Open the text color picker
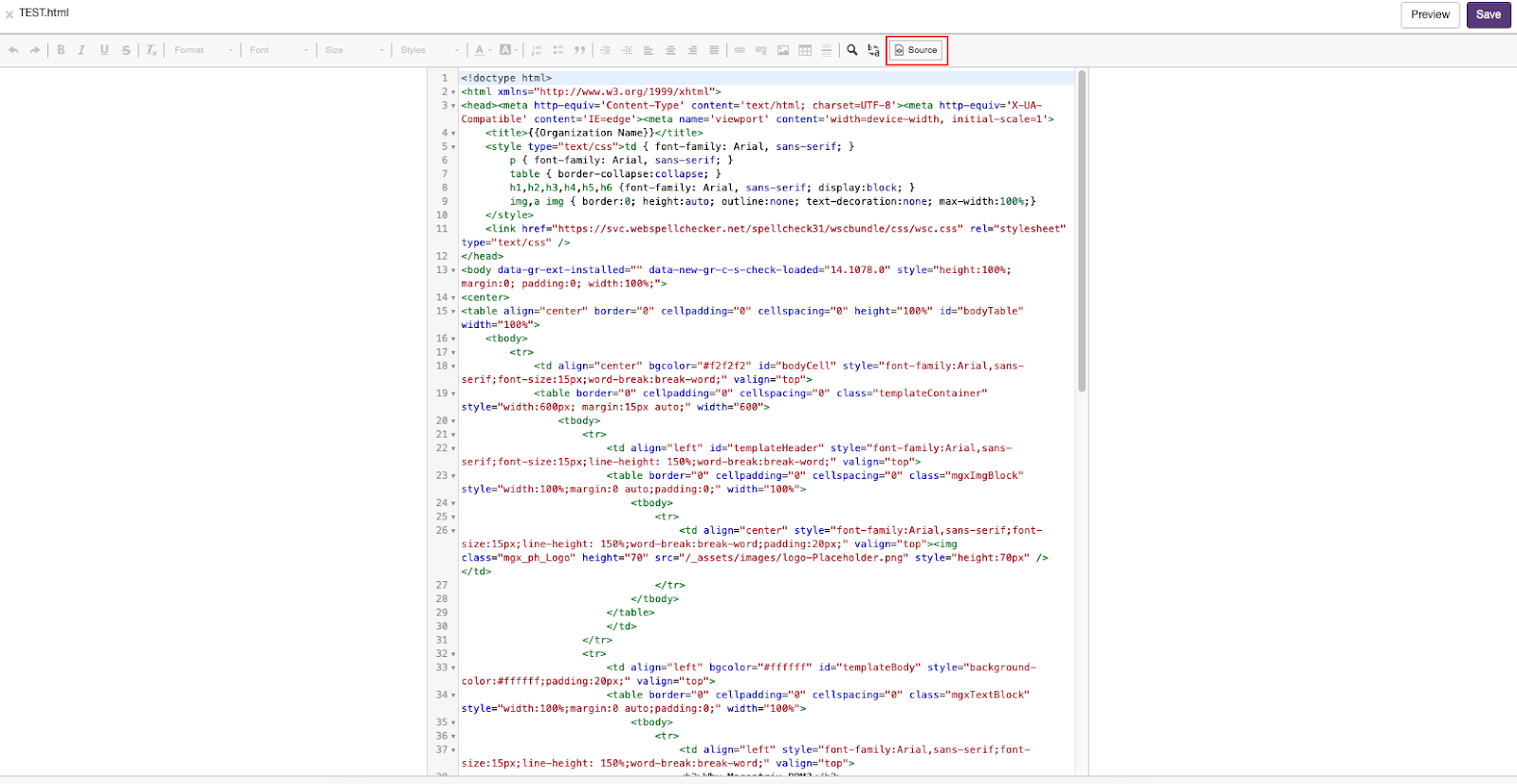The image size is (1517, 784). (x=483, y=50)
